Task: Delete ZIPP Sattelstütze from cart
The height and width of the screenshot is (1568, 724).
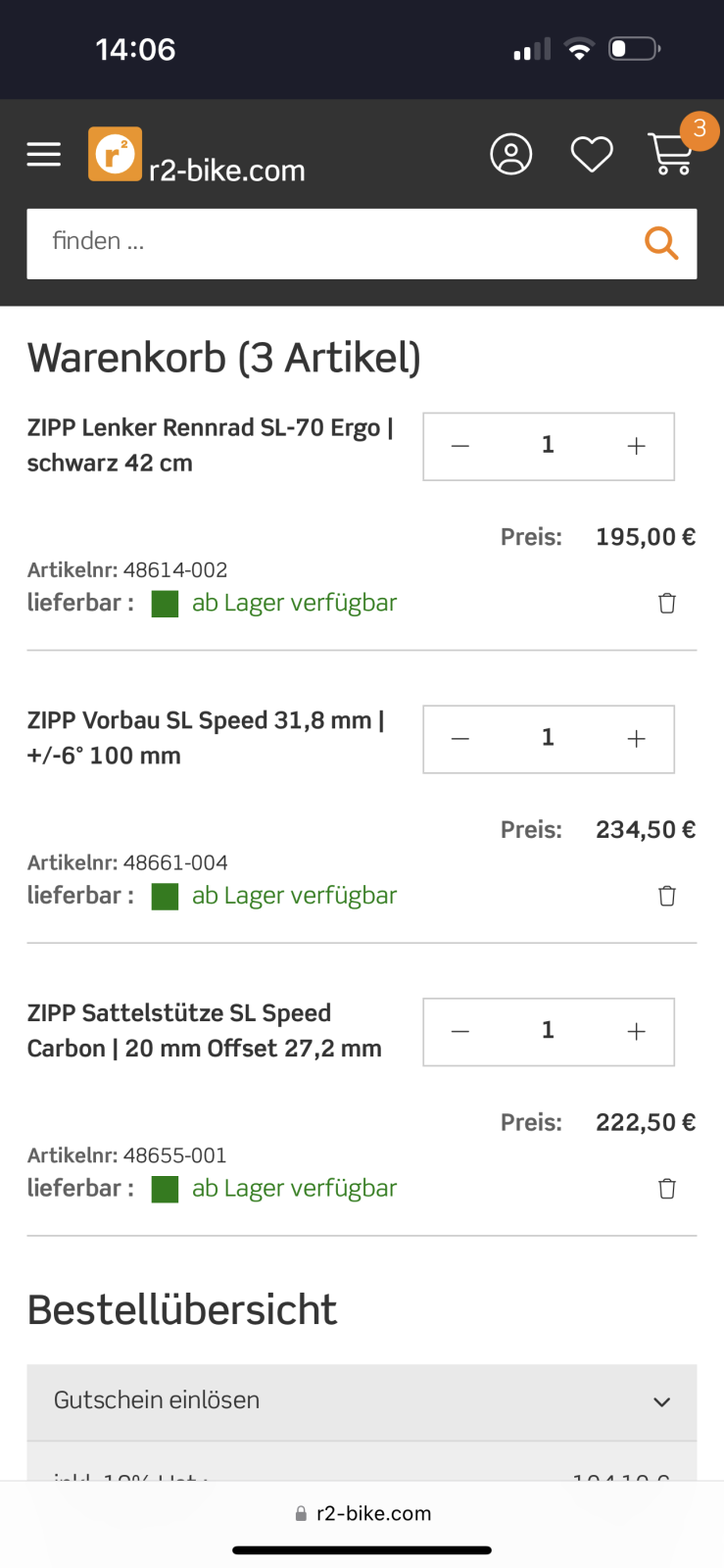Action: pos(667,1189)
